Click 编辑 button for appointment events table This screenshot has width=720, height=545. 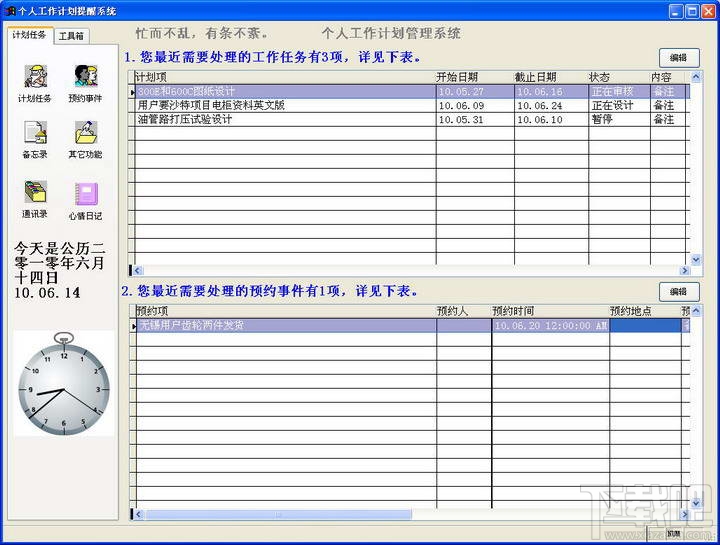pos(679,292)
